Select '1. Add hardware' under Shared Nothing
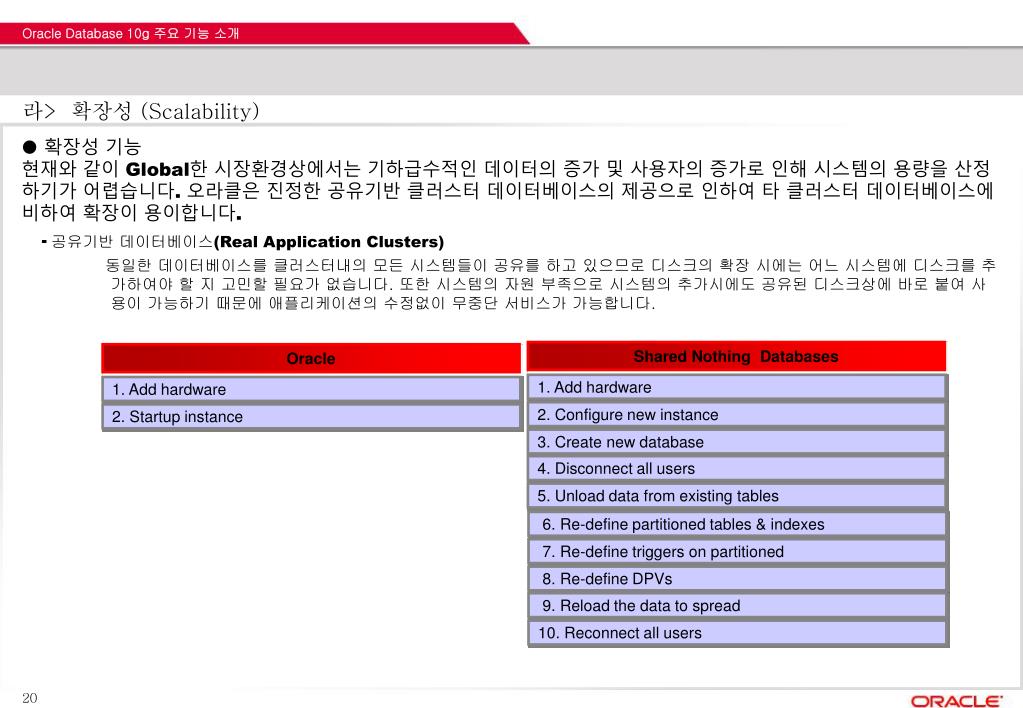The width and height of the screenshot is (1023, 708). [737, 387]
